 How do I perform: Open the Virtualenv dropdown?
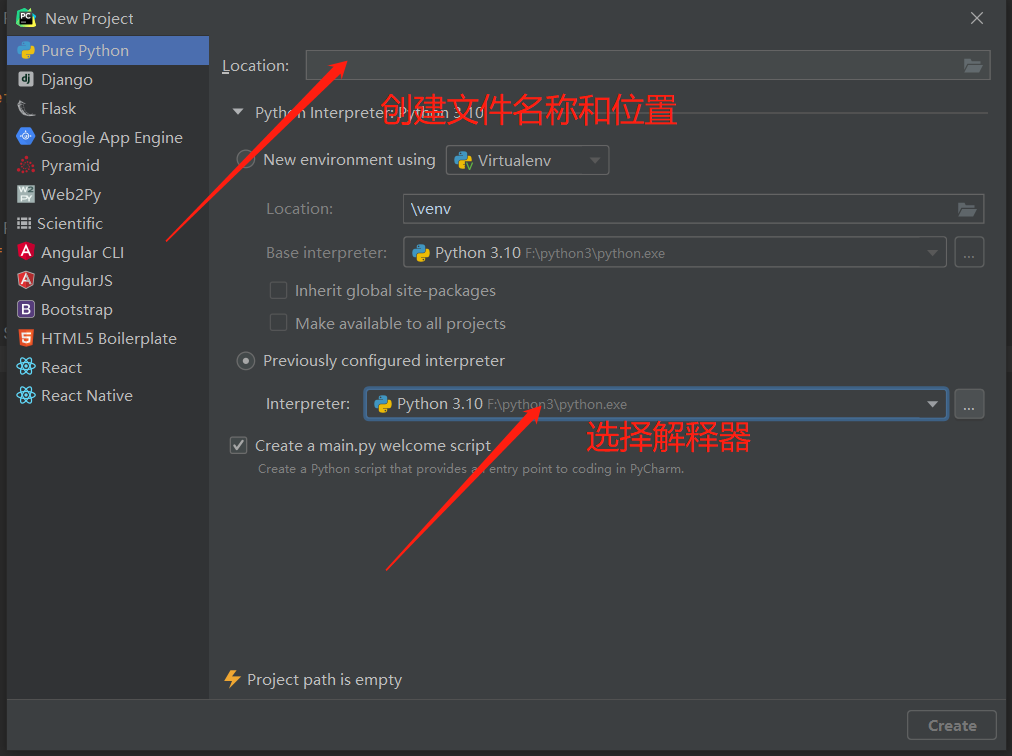[527, 160]
